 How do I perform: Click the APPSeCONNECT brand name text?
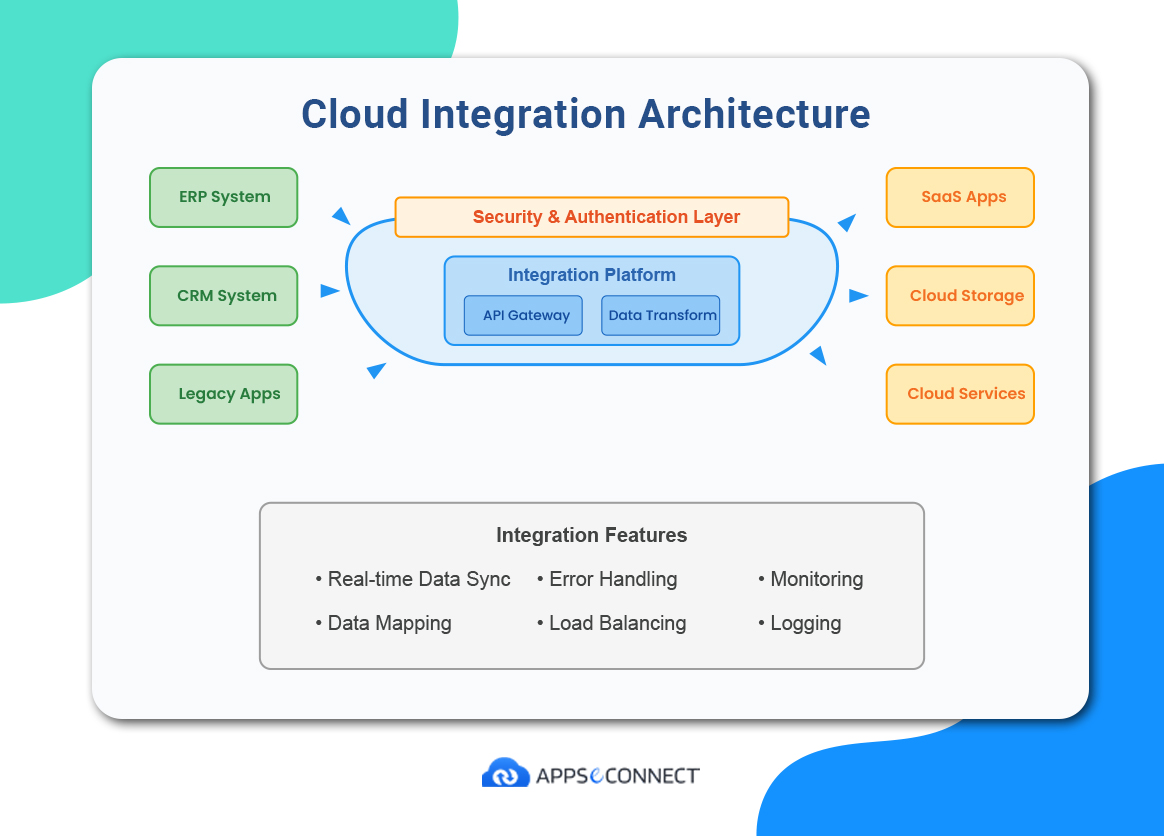point(618,776)
